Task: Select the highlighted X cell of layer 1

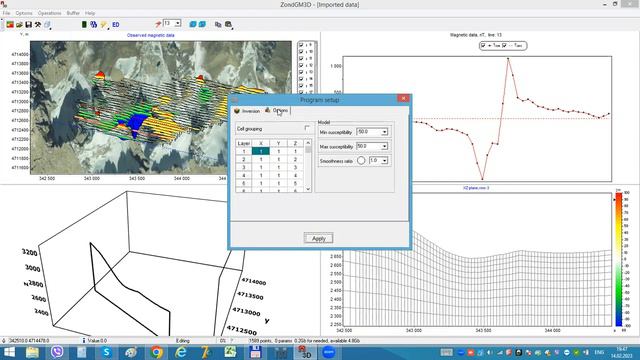Action: [x=261, y=151]
